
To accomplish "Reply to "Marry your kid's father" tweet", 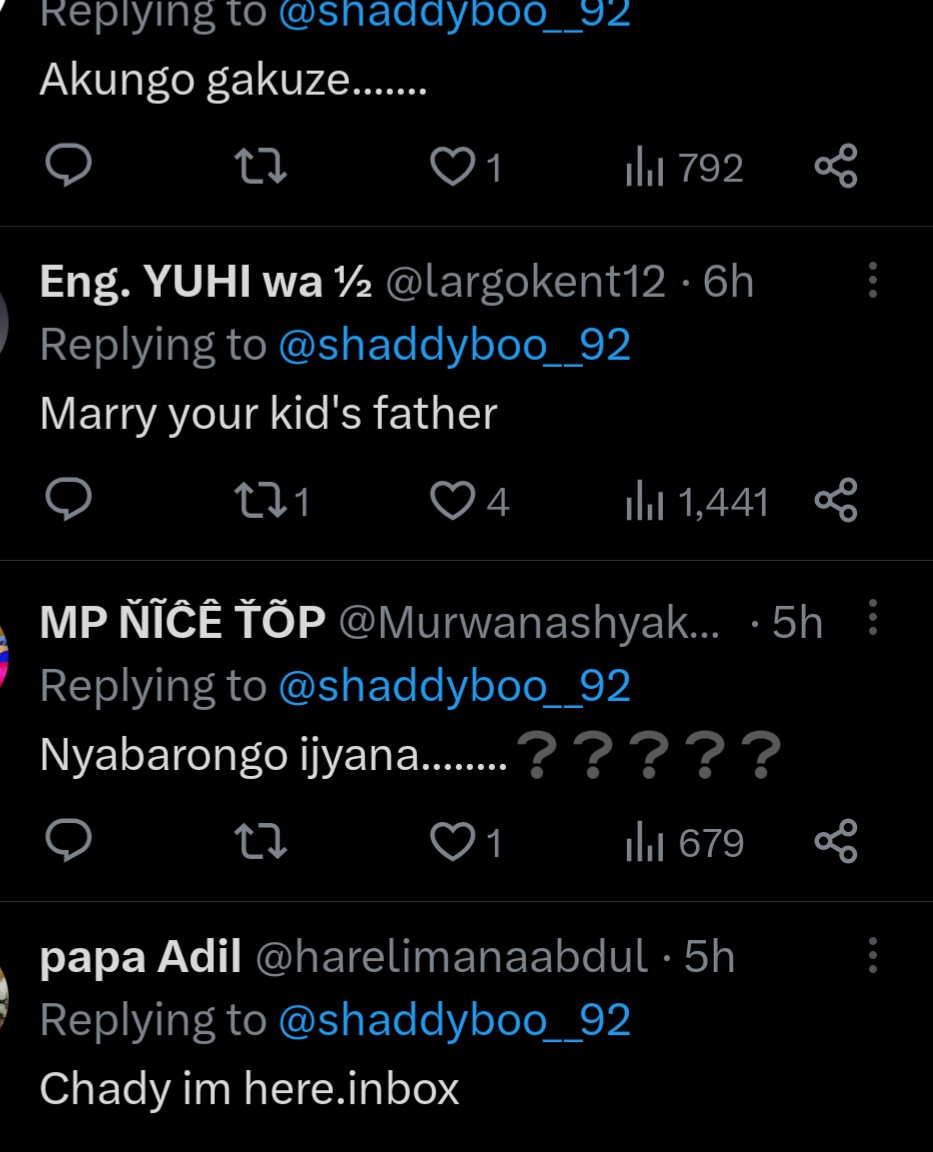I will 69,500.
